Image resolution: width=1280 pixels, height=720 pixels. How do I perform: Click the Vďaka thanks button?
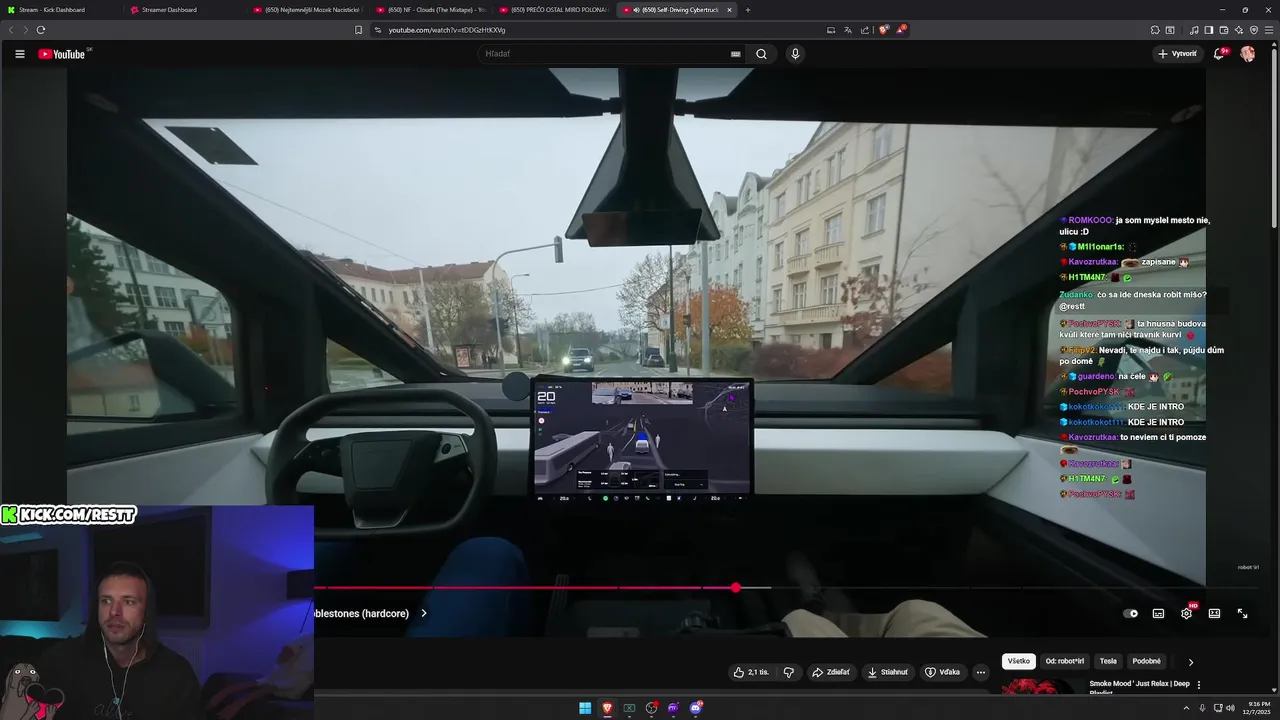942,672
